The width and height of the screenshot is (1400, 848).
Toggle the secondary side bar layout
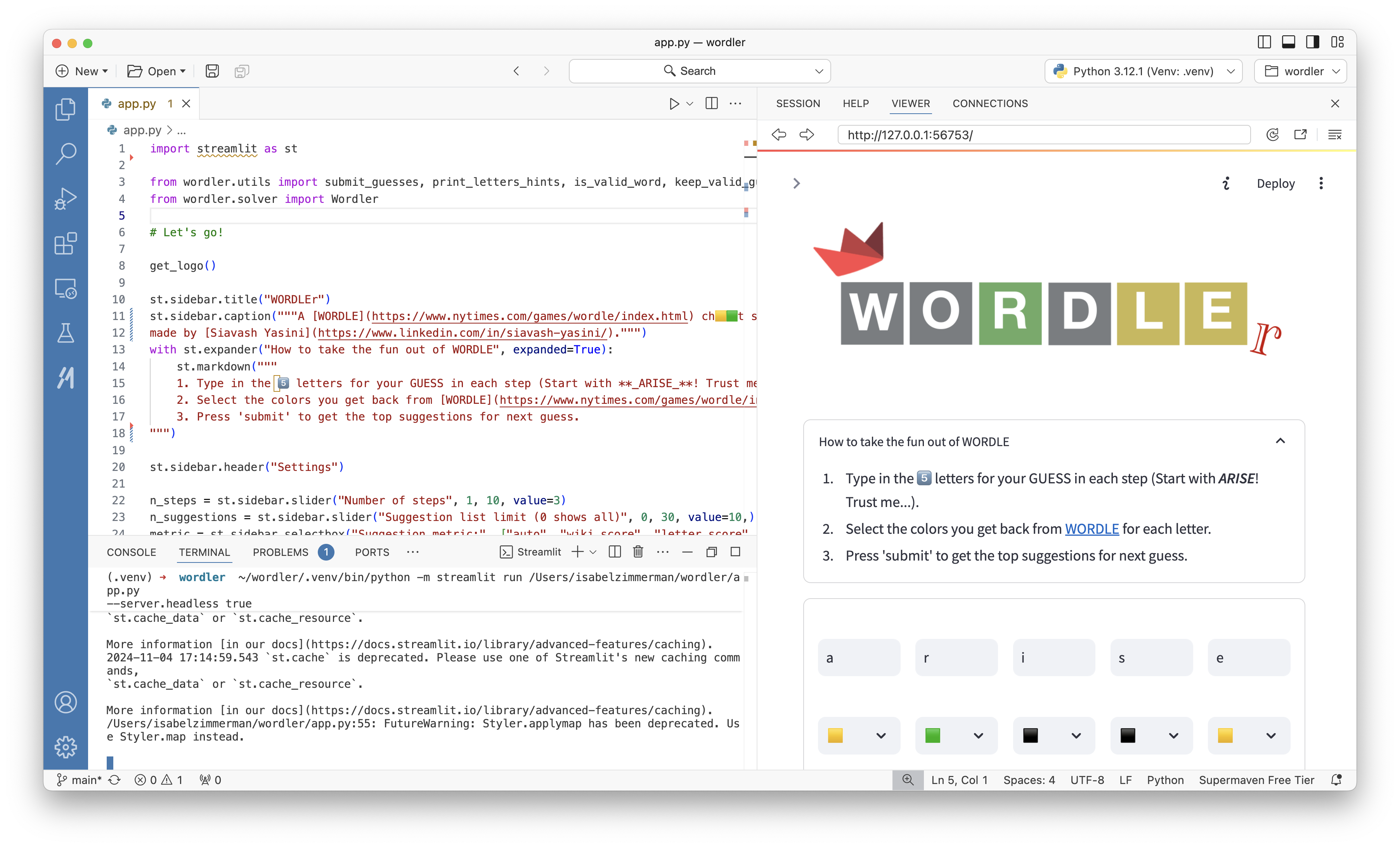coord(1313,42)
